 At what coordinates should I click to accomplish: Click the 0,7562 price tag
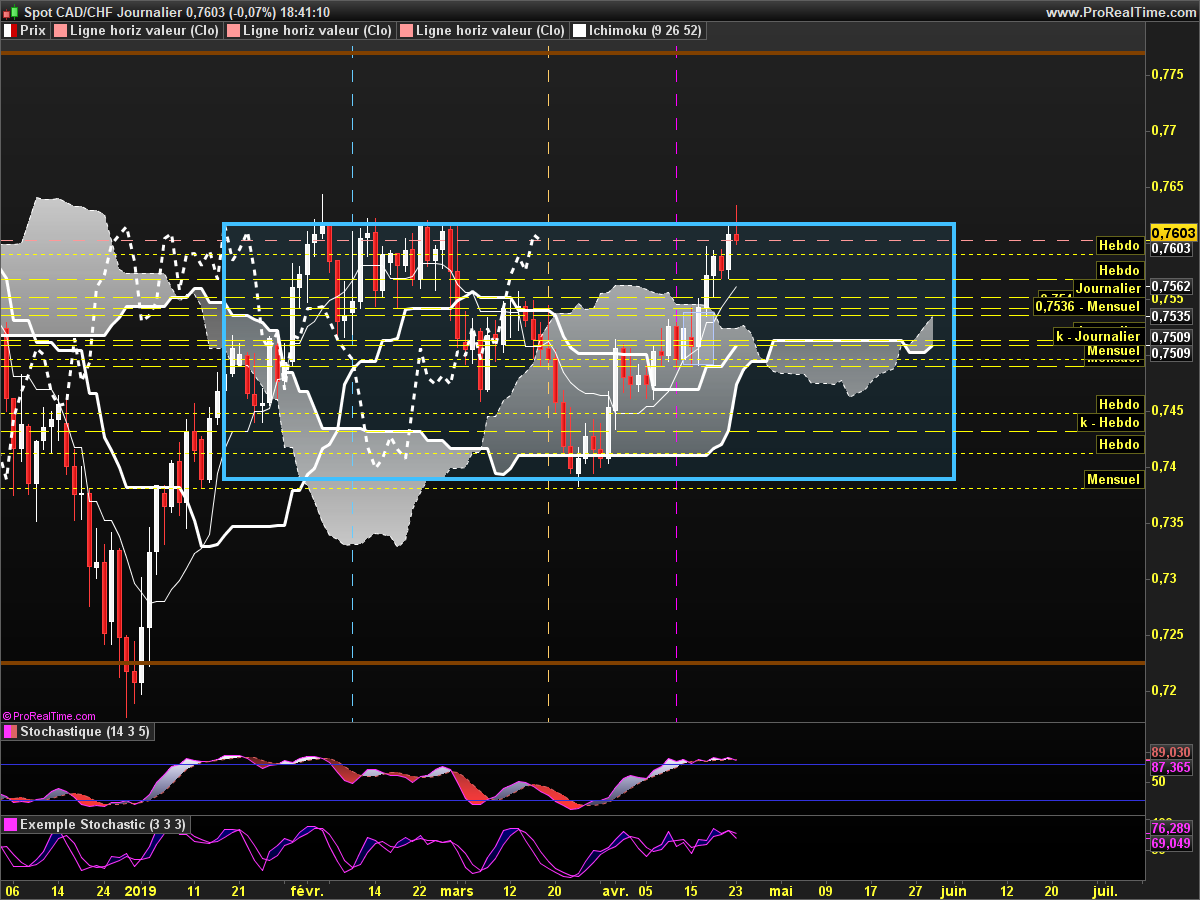(1171, 286)
